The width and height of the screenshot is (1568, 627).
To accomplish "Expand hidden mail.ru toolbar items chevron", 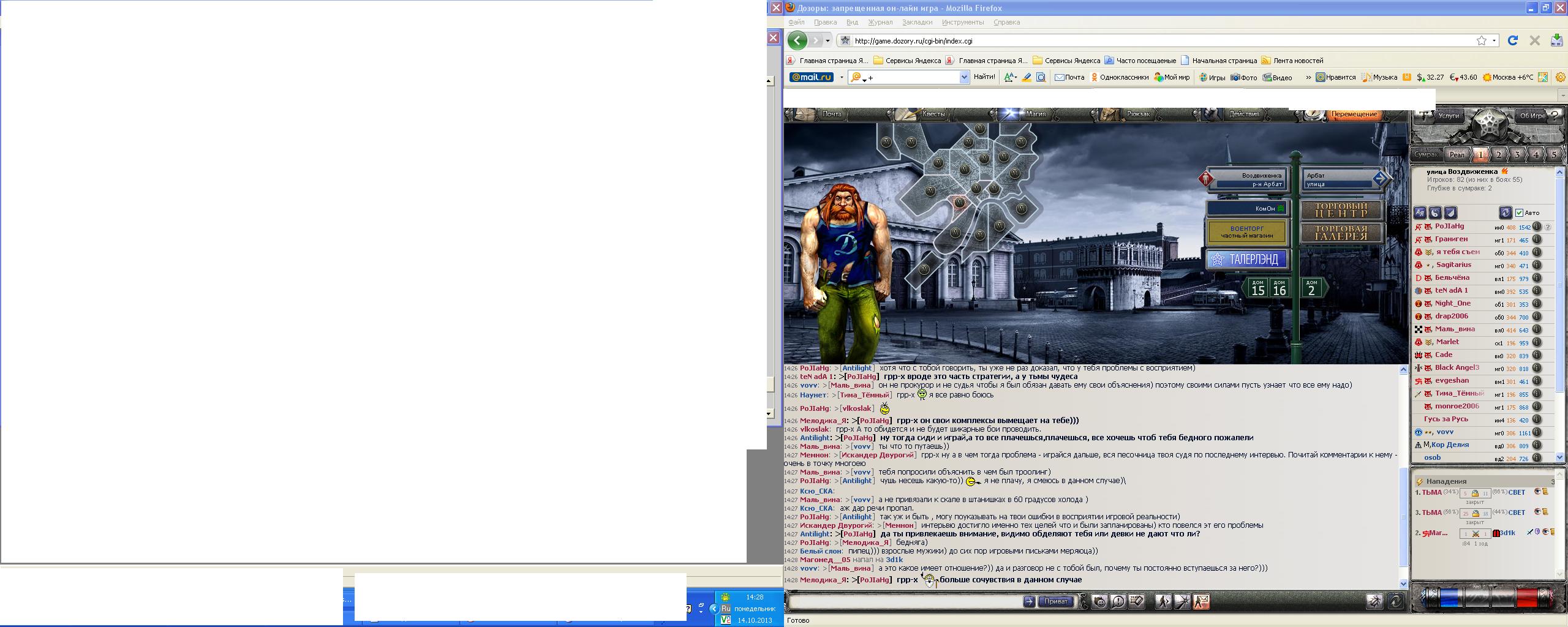I will [x=1308, y=77].
